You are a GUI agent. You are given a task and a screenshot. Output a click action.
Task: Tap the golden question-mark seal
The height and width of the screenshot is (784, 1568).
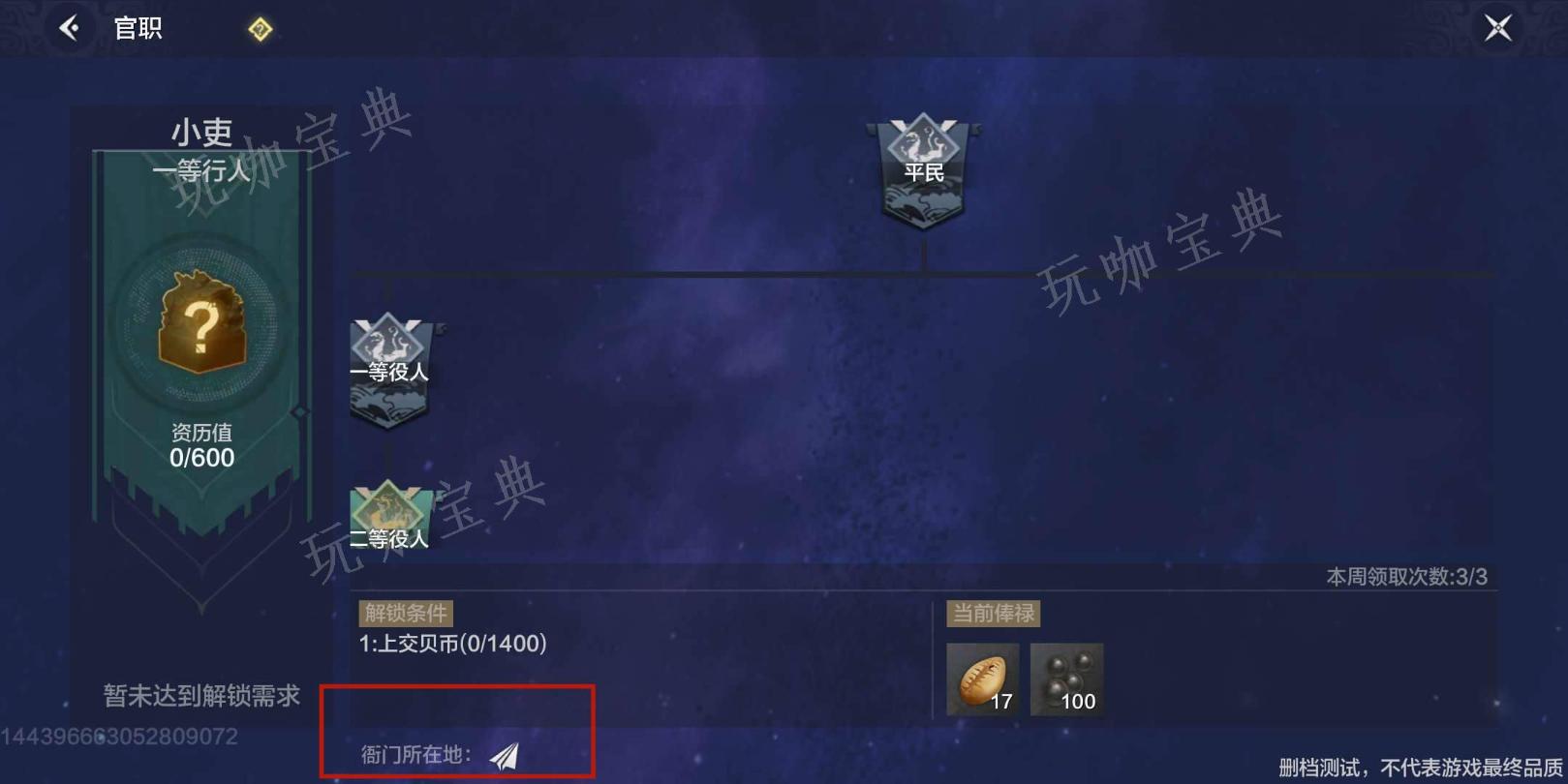pyautogui.click(x=201, y=321)
